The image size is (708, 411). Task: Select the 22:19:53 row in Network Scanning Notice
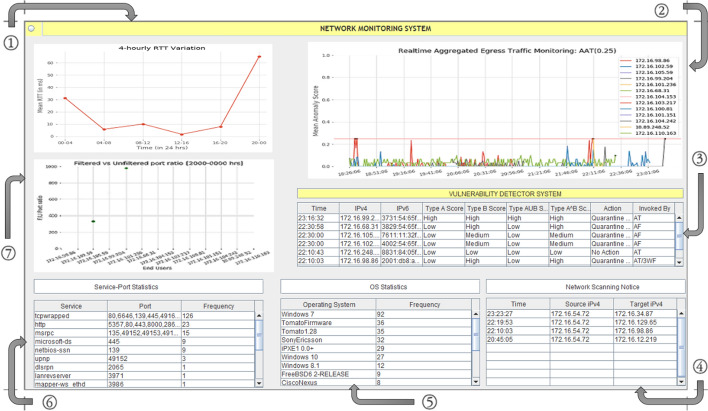tap(582, 322)
